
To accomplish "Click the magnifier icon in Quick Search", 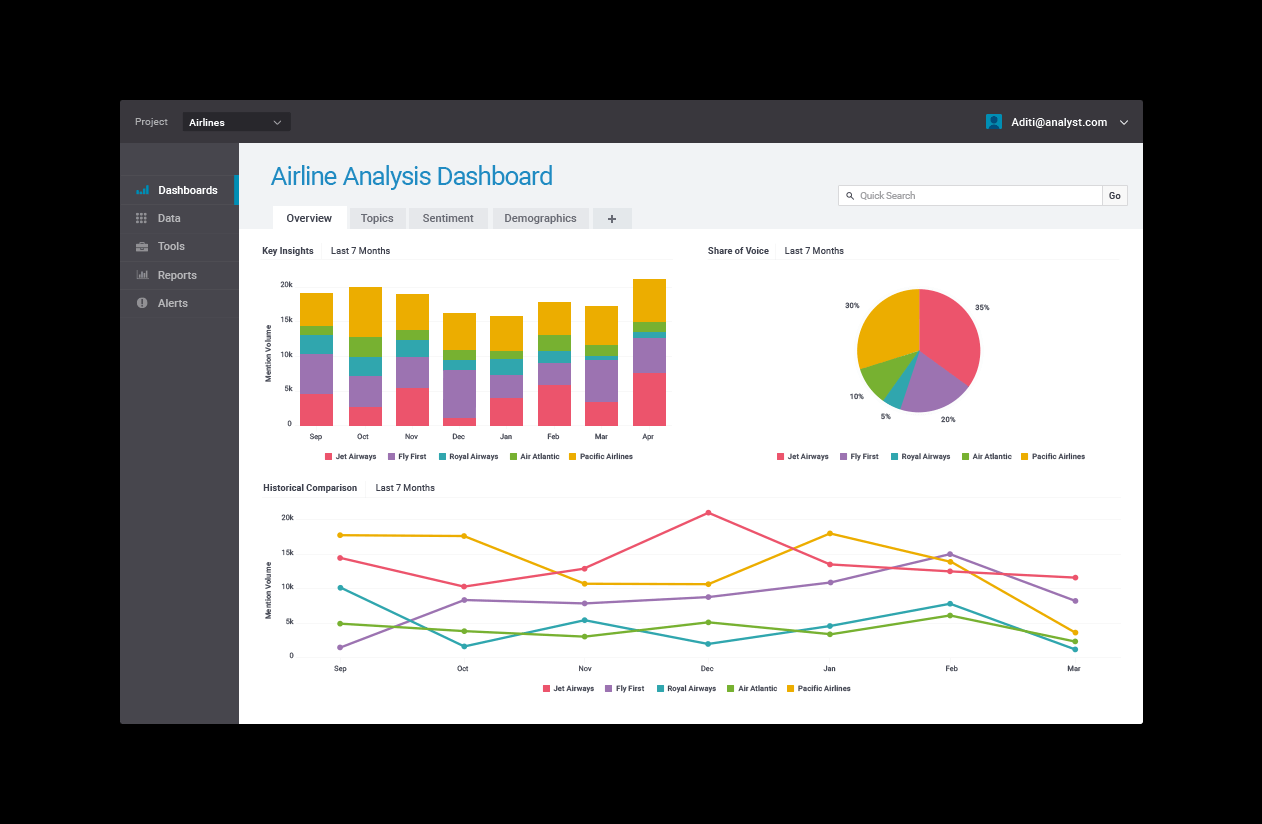I will pyautogui.click(x=850, y=195).
